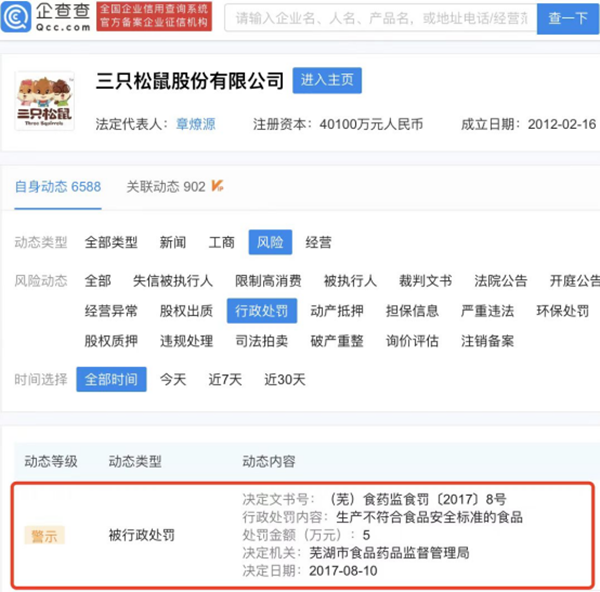Click the 三只松鼠 company logo thumbnail
The image size is (600, 592).
tap(45, 101)
